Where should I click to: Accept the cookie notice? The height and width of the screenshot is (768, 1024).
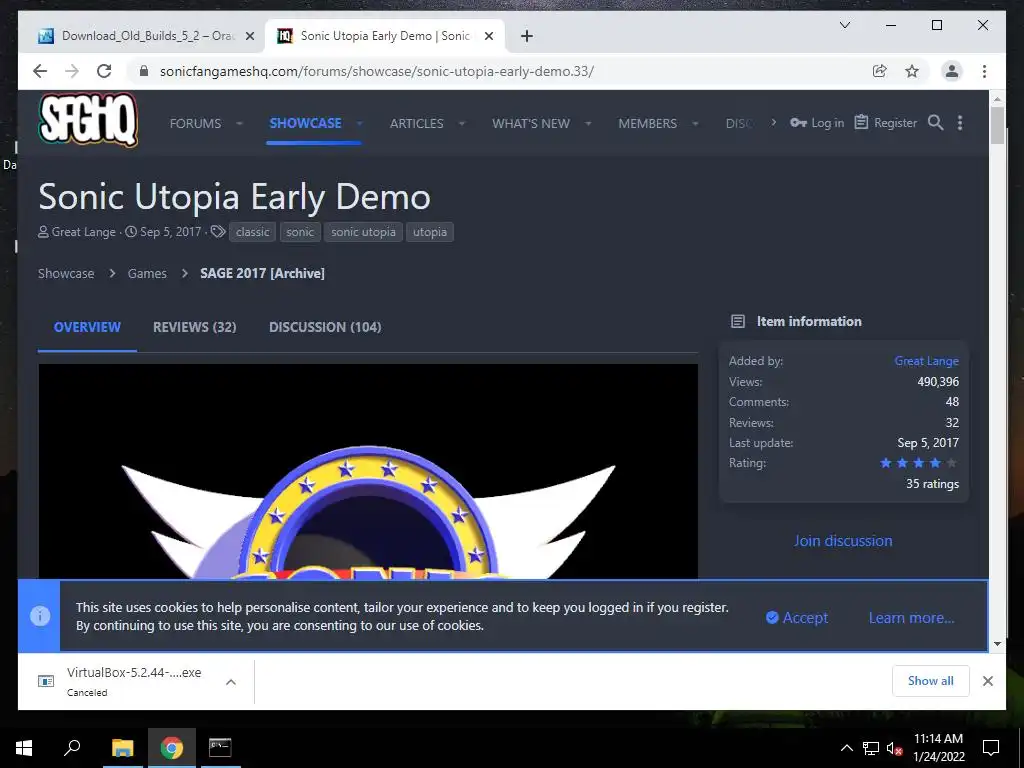797,618
